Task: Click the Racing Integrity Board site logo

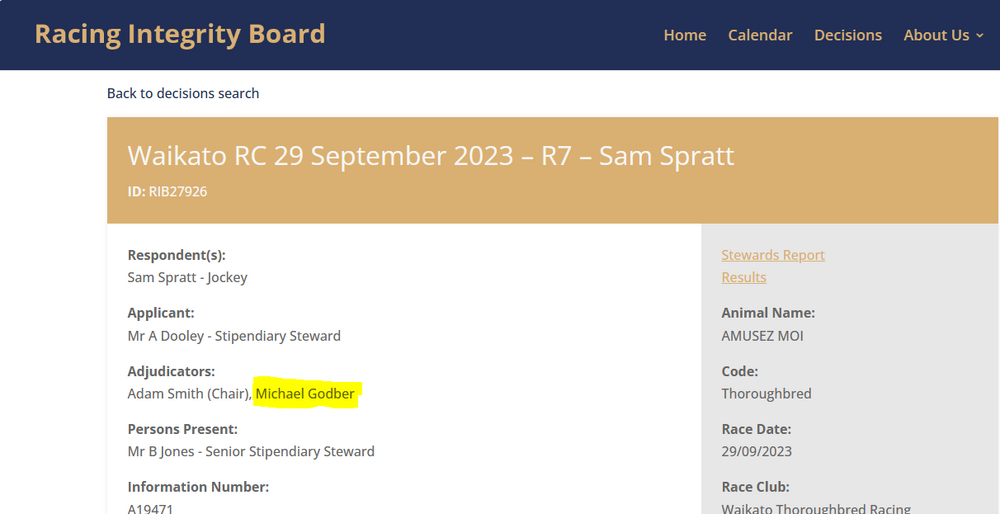Action: (180, 34)
